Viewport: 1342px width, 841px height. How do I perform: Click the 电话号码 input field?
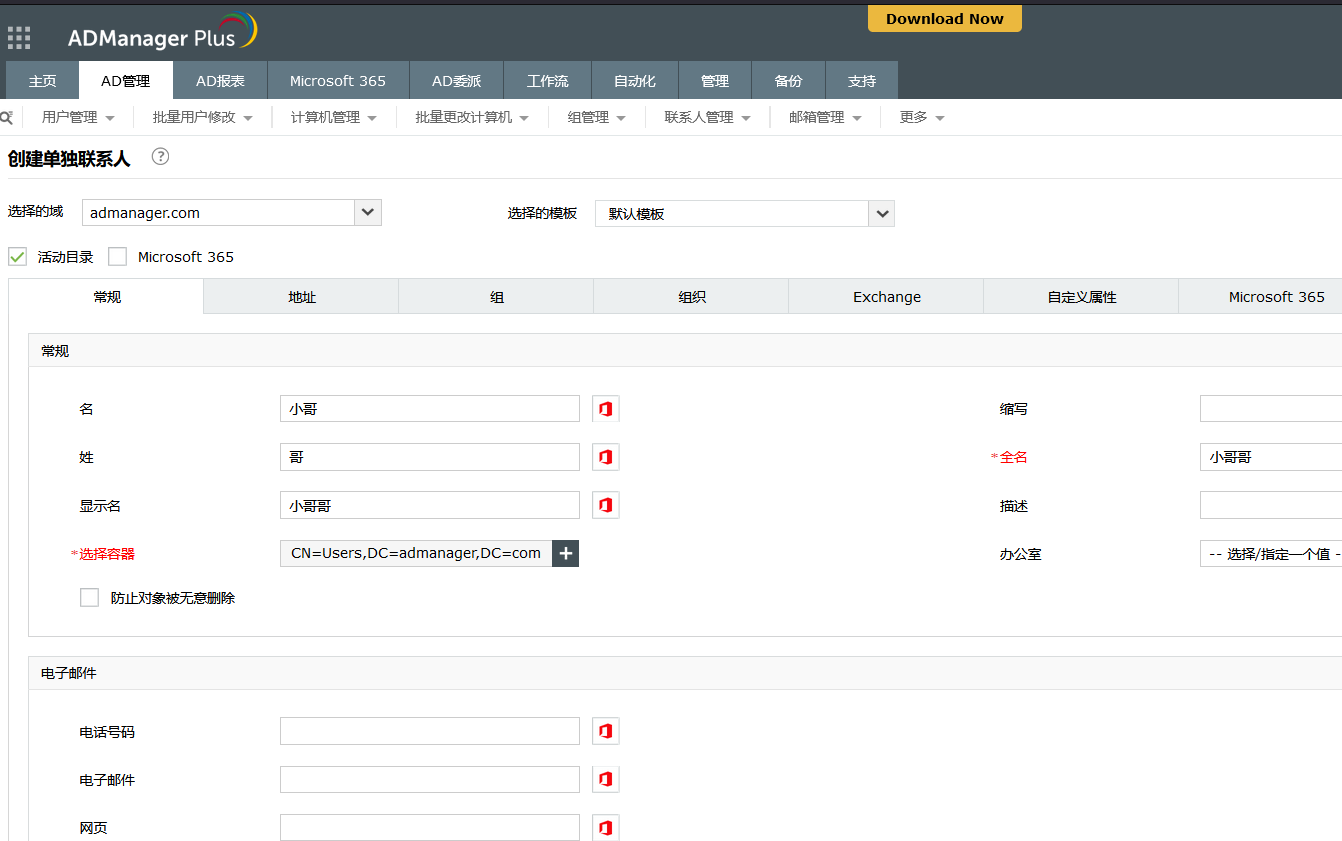pos(430,731)
